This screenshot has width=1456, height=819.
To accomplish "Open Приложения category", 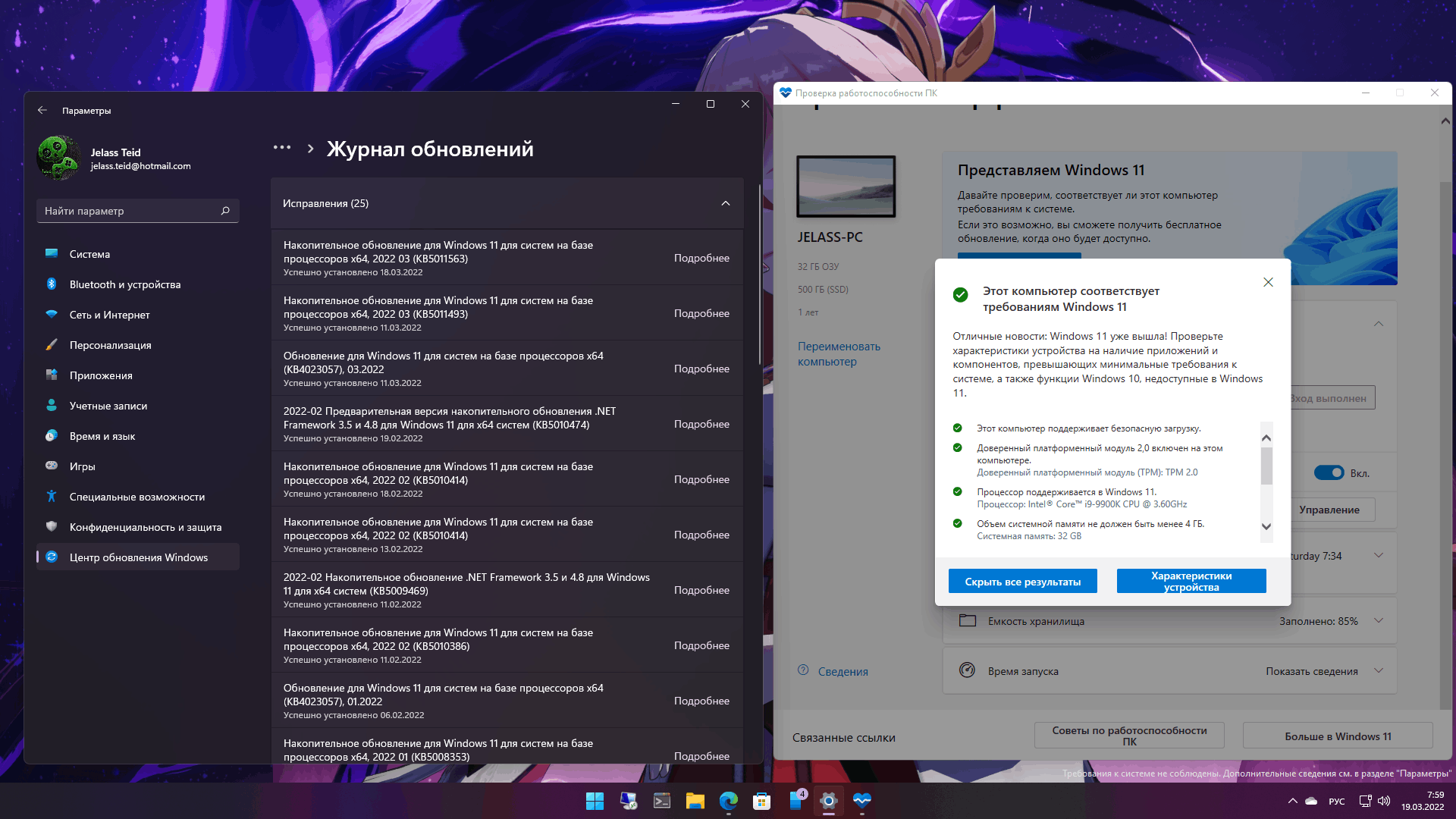I will click(x=138, y=375).
